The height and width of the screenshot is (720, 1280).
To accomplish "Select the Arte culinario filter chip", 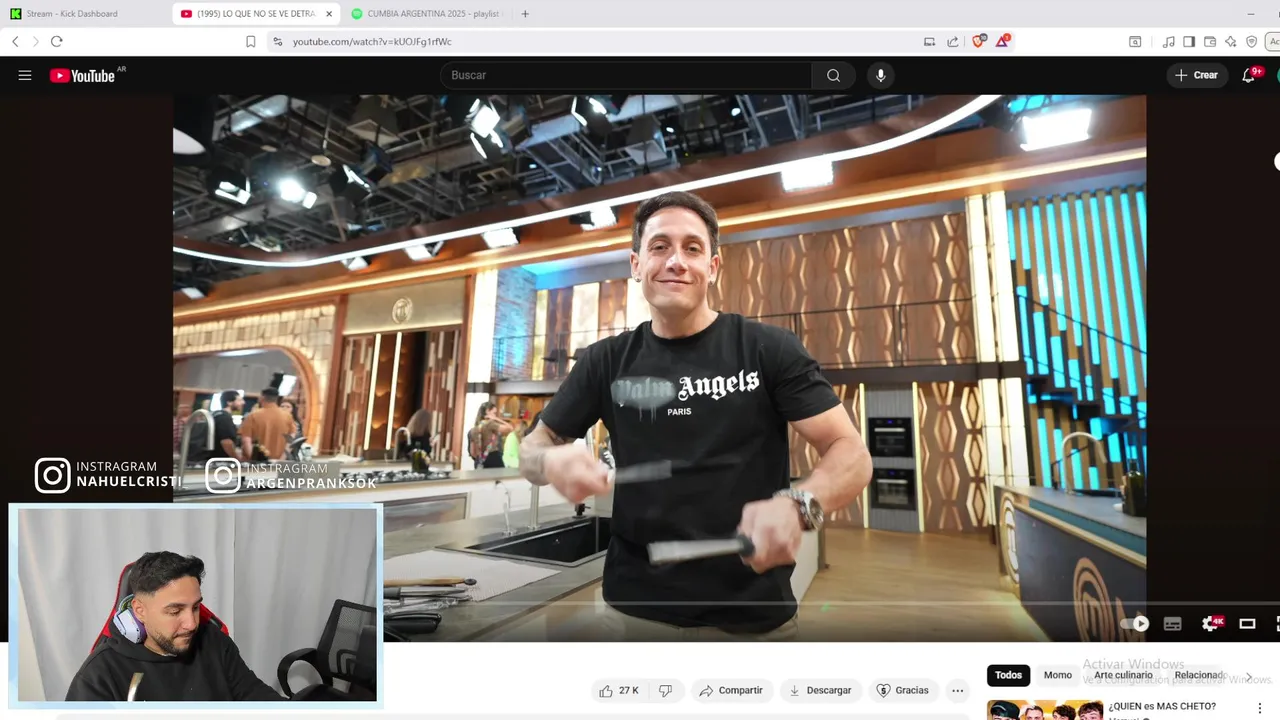I will tap(1123, 675).
